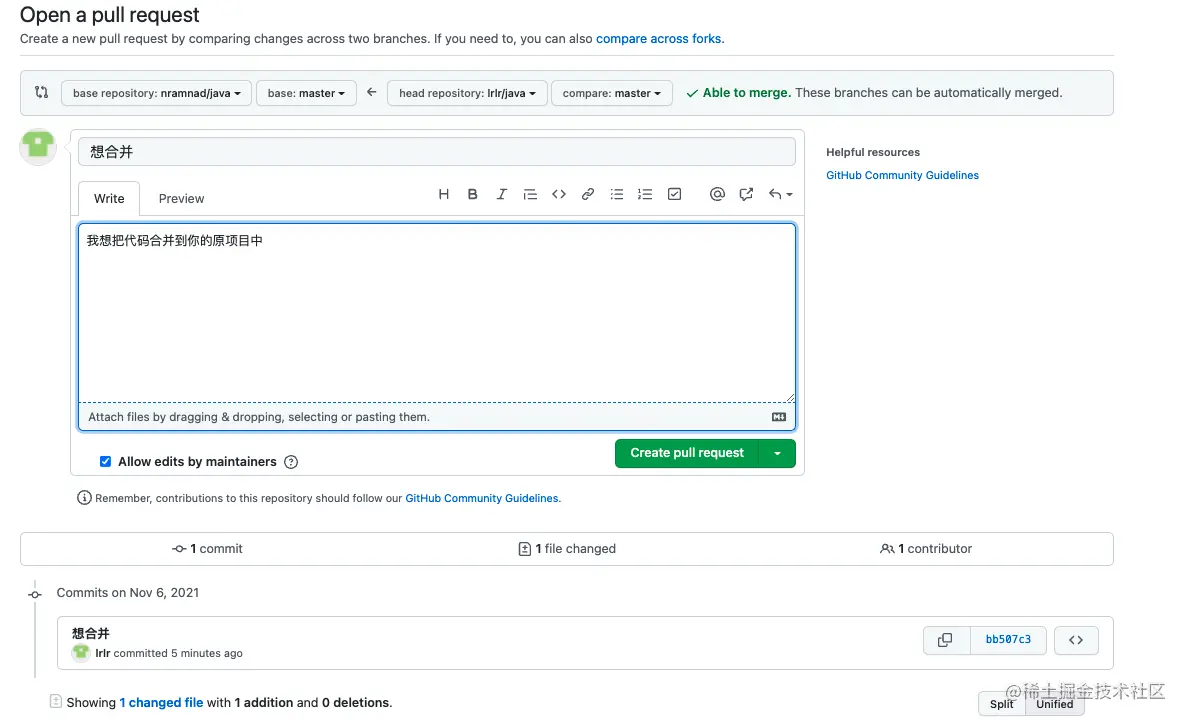
Task: Open the 1 changed file link
Action: 161,702
